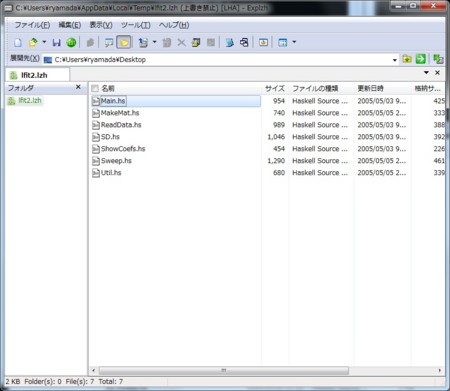Click the stacked windows toolbar icon
450x391 pixels.
[x=196, y=42]
